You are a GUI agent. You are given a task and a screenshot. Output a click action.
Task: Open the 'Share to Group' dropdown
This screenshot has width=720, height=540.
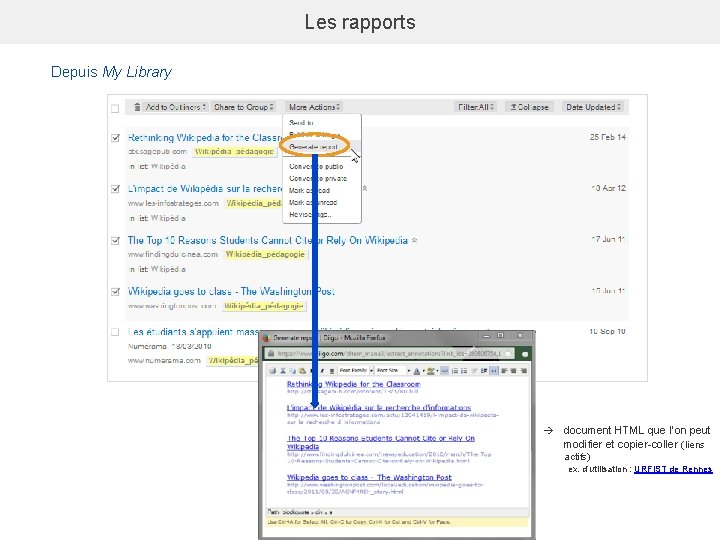[x=244, y=107]
